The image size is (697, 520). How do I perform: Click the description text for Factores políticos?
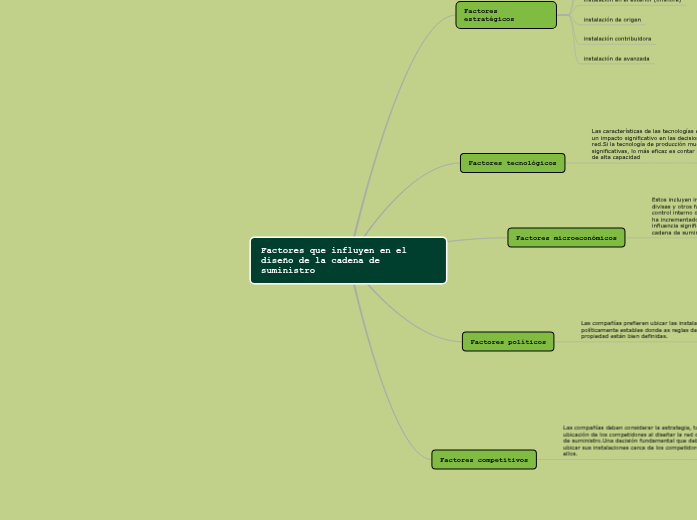[638, 330]
